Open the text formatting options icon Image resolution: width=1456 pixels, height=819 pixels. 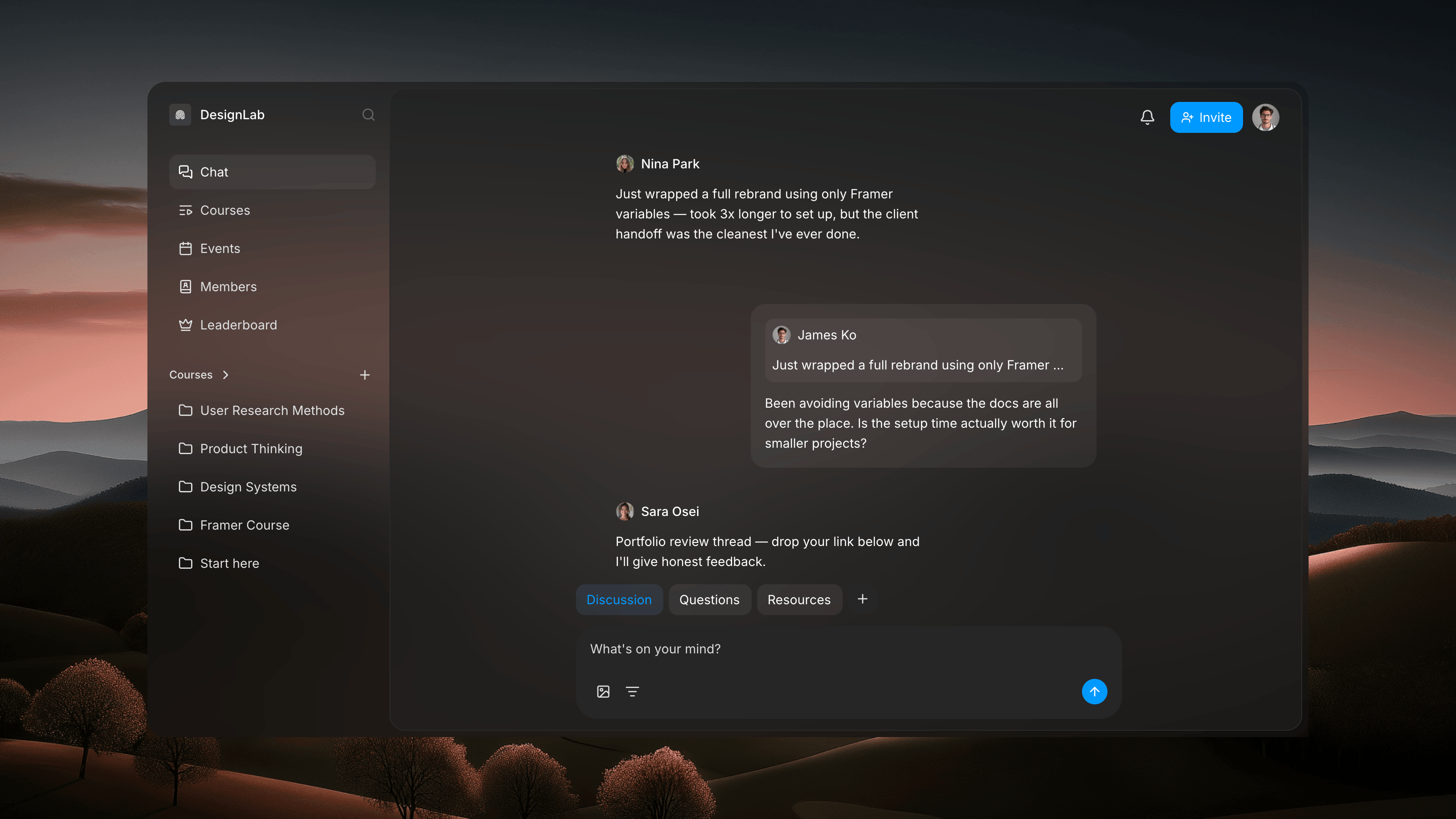tap(632, 691)
